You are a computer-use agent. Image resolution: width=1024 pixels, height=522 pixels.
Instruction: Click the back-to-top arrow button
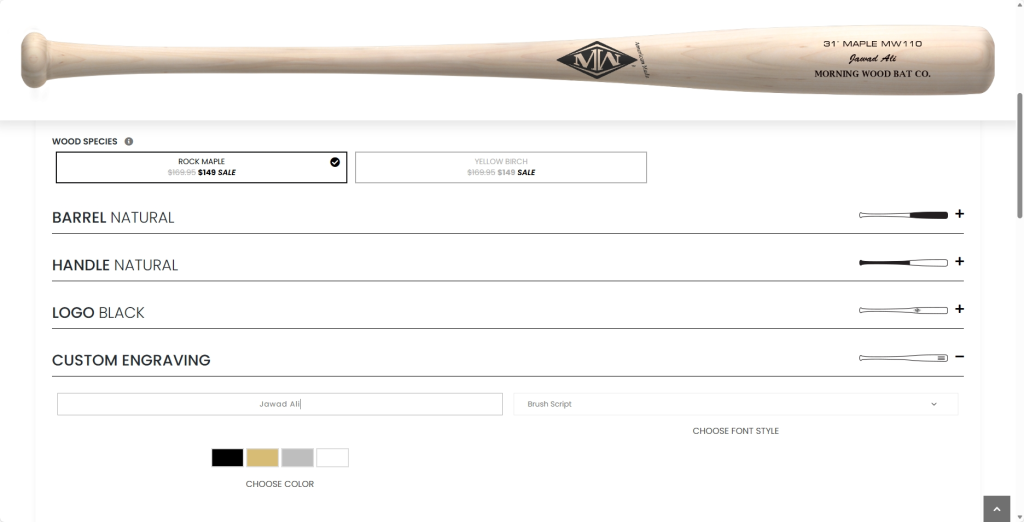(x=997, y=509)
